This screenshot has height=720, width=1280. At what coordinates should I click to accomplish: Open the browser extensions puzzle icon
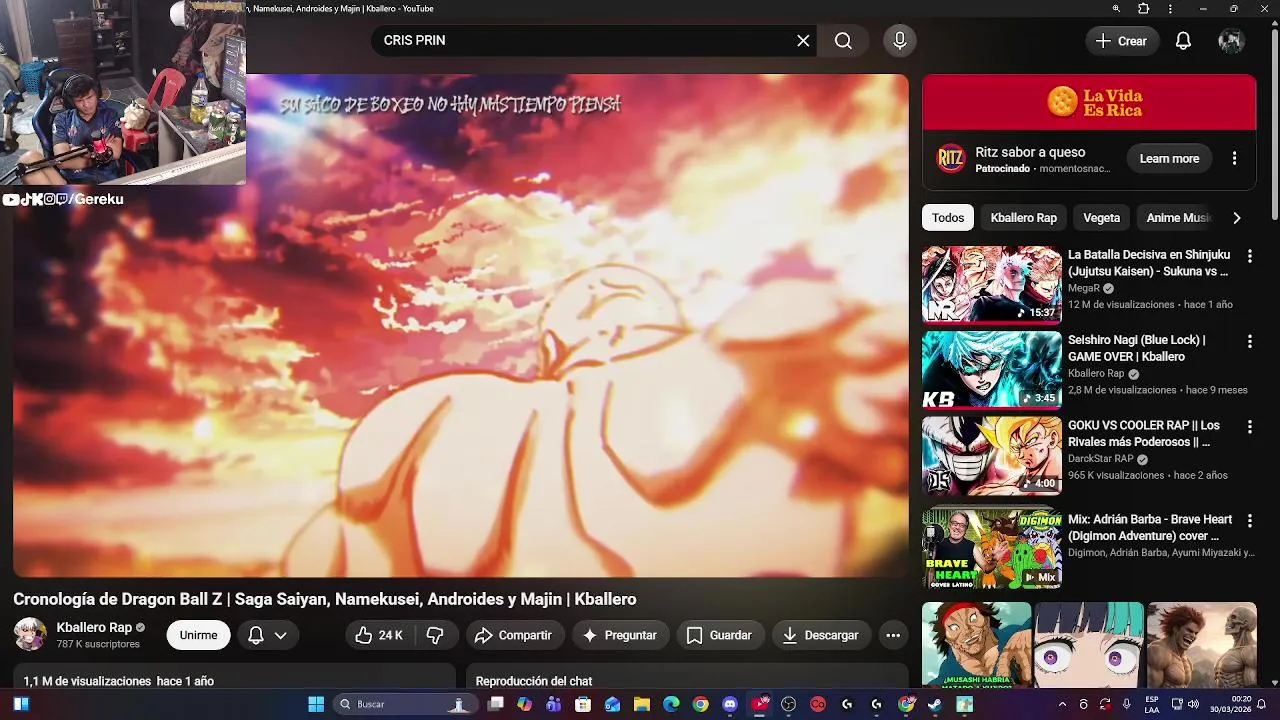[1144, 9]
